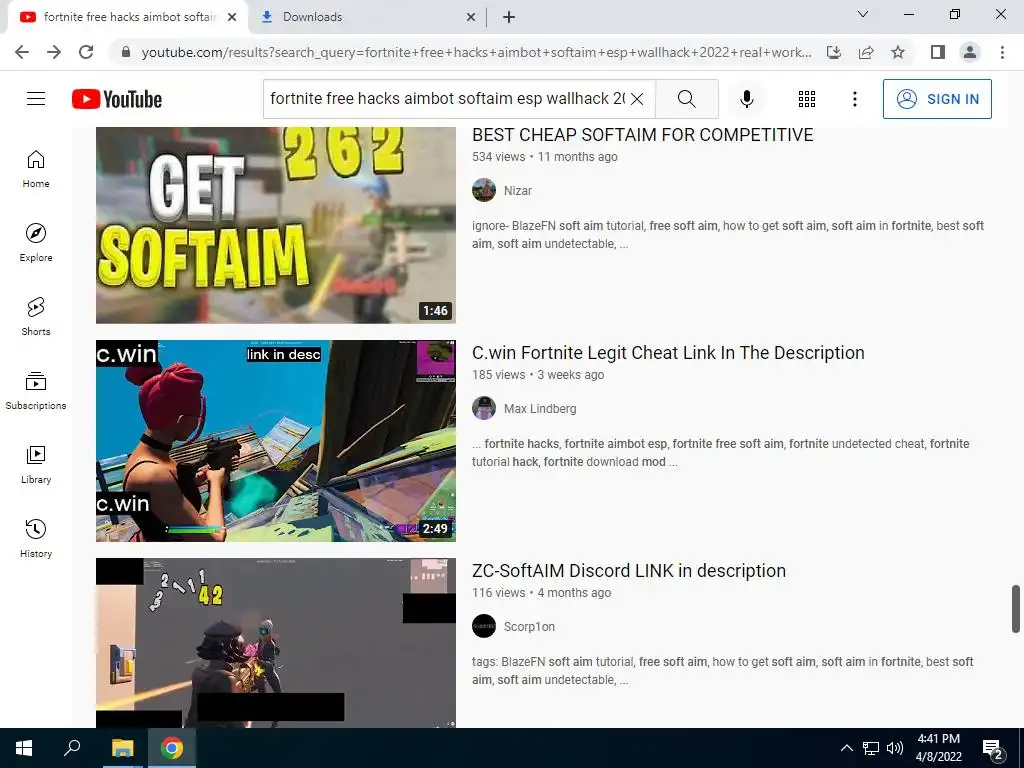Viewport: 1024px width, 768px height.
Task: Click the page vertical scrollbar thumb
Action: tap(1016, 609)
